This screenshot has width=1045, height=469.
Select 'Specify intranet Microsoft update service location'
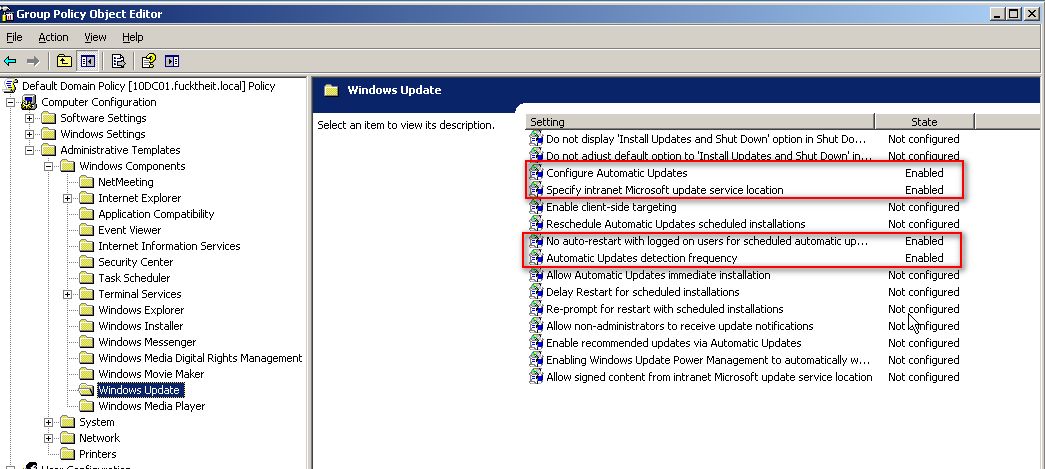pyautogui.click(x=664, y=190)
